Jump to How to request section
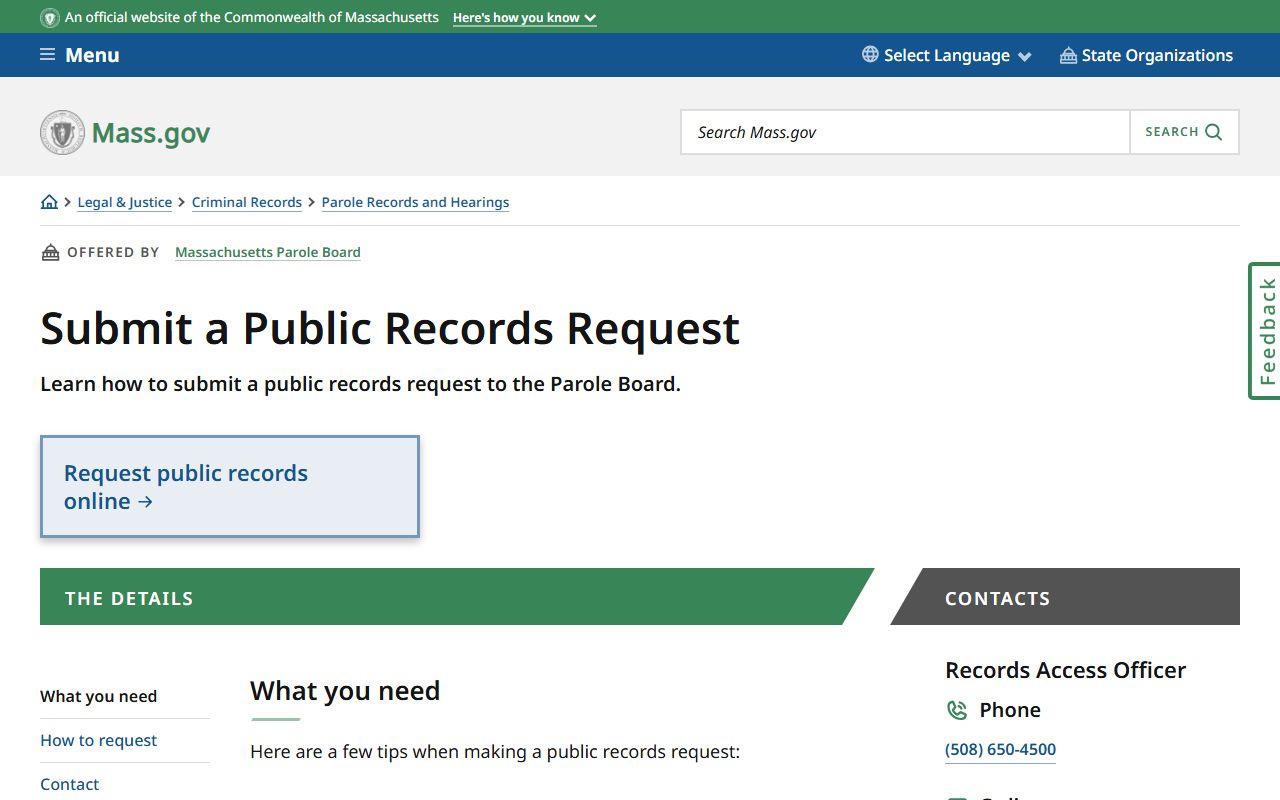1280x800 pixels. point(98,740)
